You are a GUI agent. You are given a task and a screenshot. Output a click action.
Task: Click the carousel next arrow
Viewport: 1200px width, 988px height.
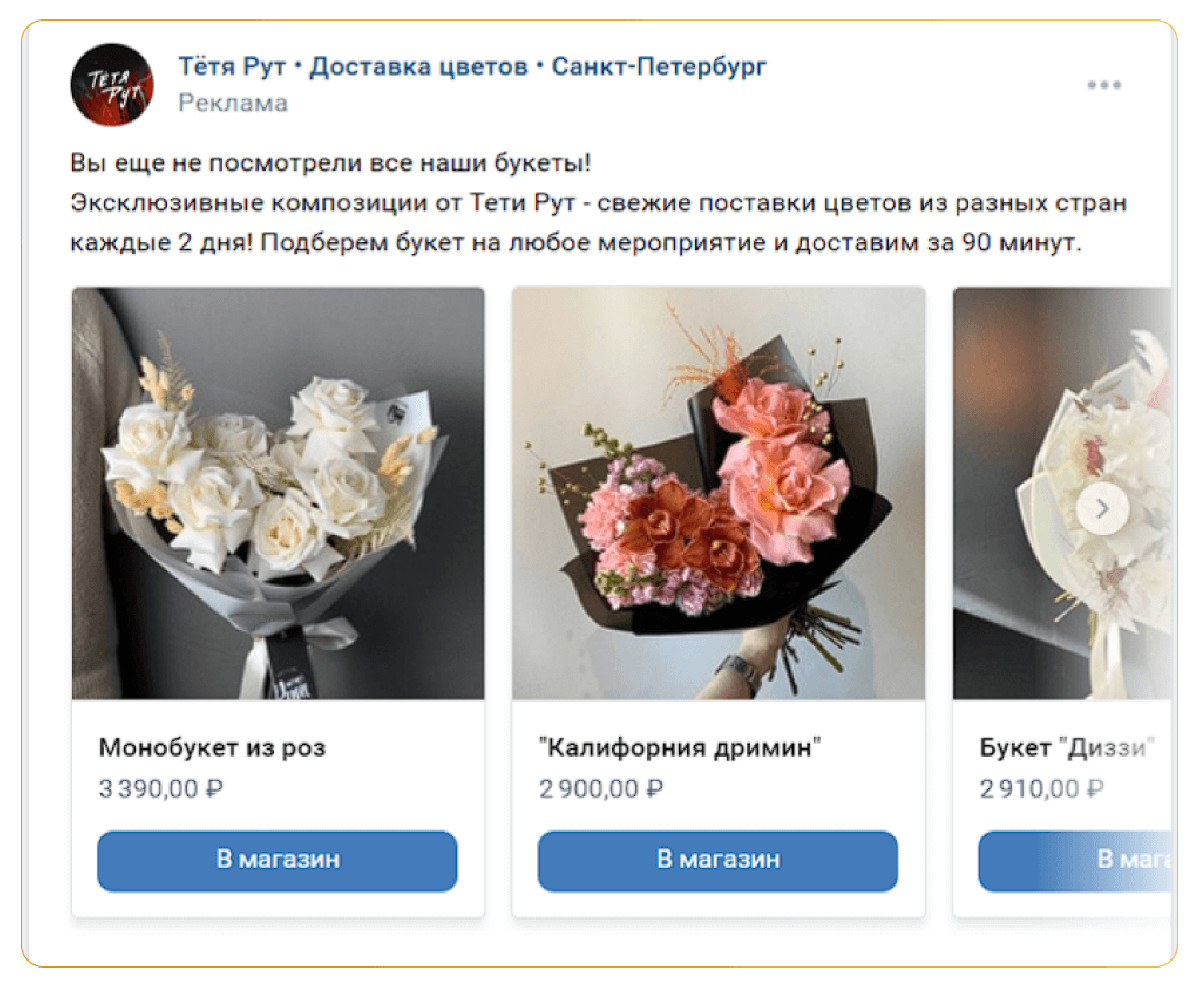click(1103, 509)
